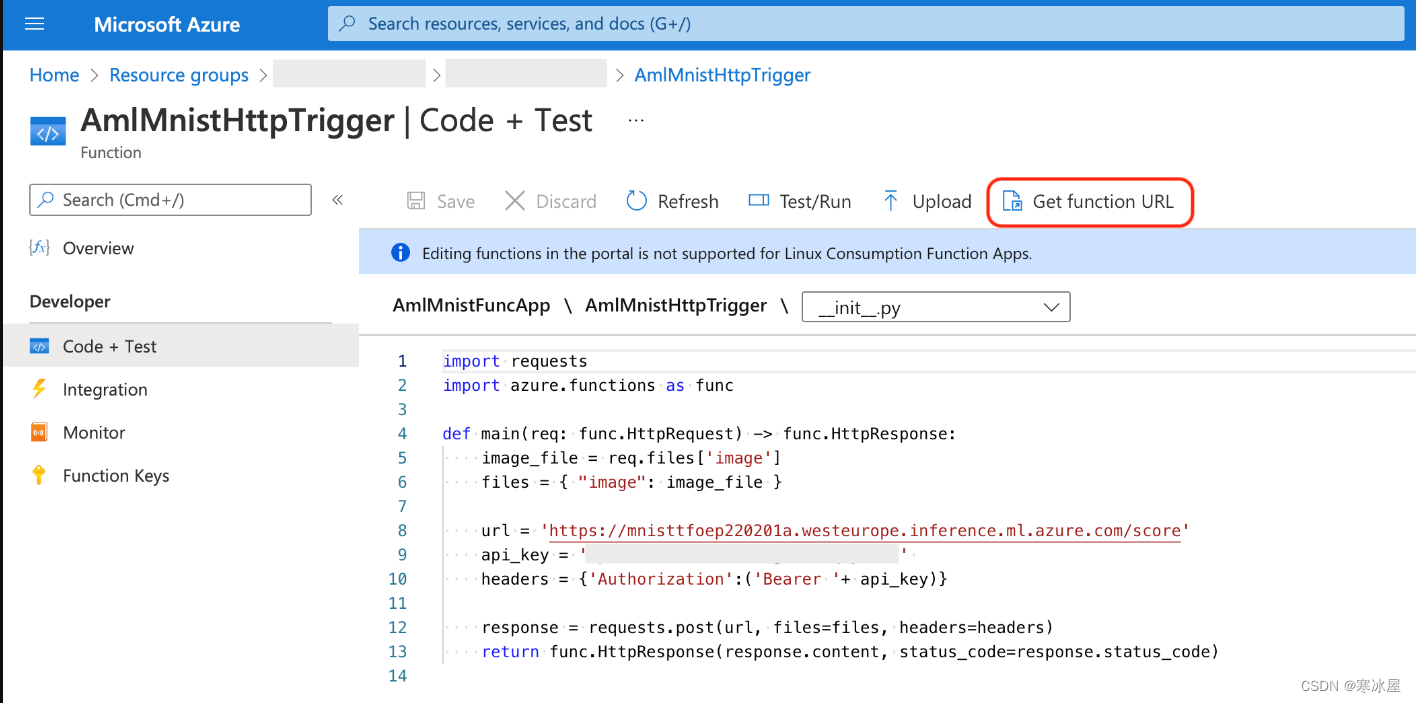
Task: Click the info icon in the blue banner
Action: (400, 253)
